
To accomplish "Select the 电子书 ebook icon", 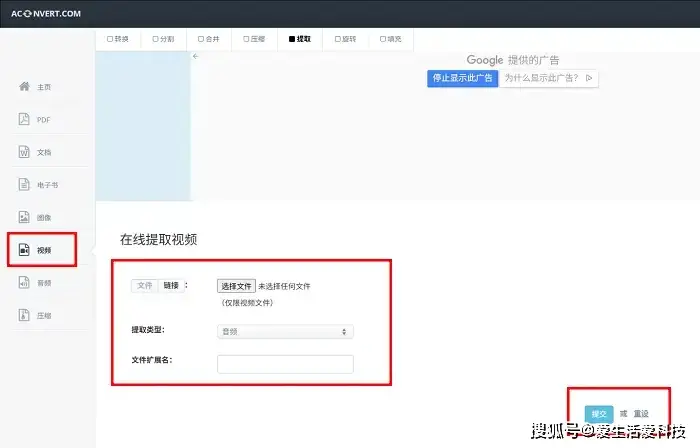I will (x=24, y=184).
